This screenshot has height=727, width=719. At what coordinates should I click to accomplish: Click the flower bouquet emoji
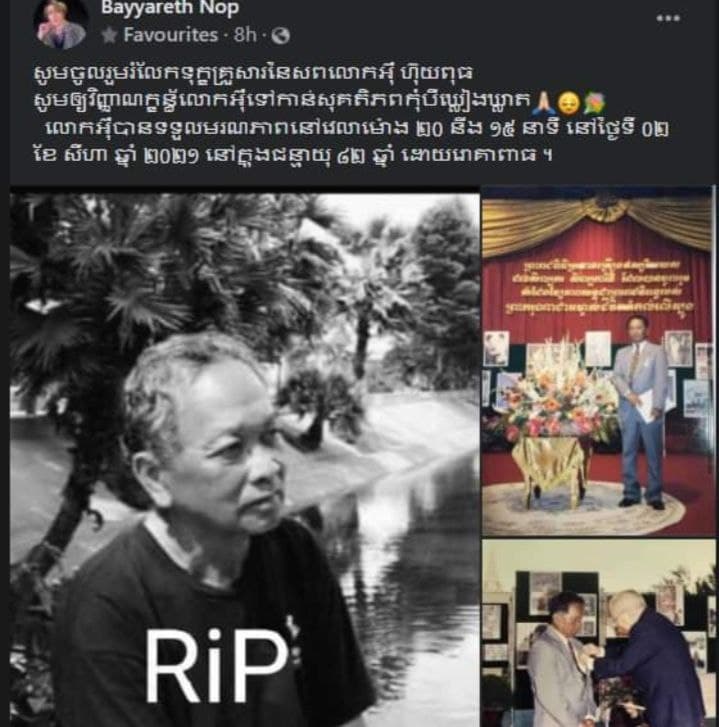(x=594, y=102)
